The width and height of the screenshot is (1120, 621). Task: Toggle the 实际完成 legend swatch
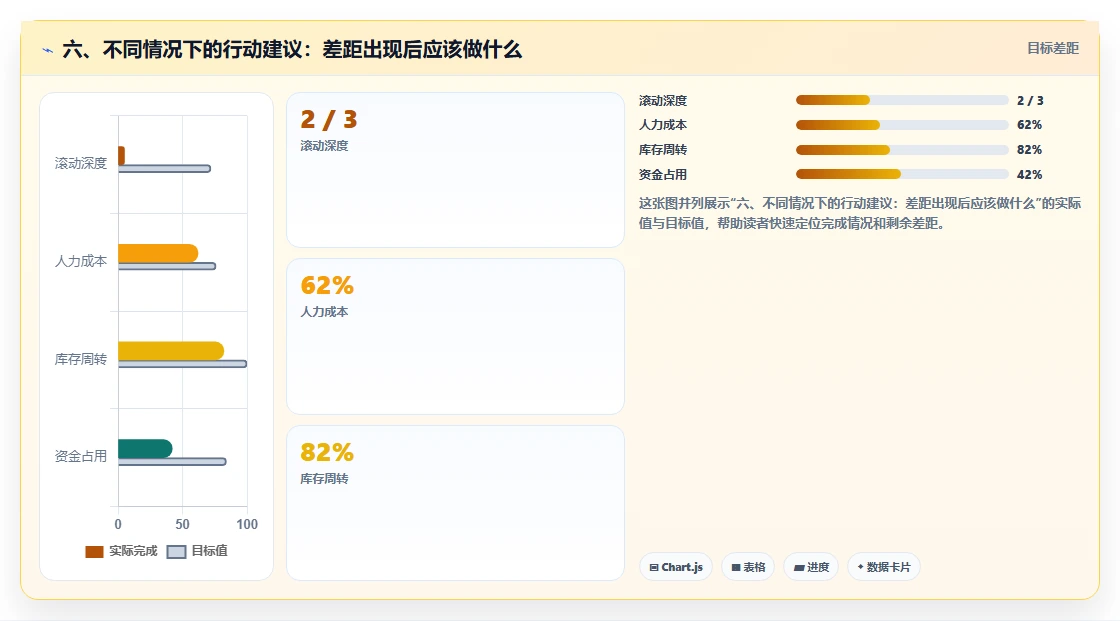point(94,551)
